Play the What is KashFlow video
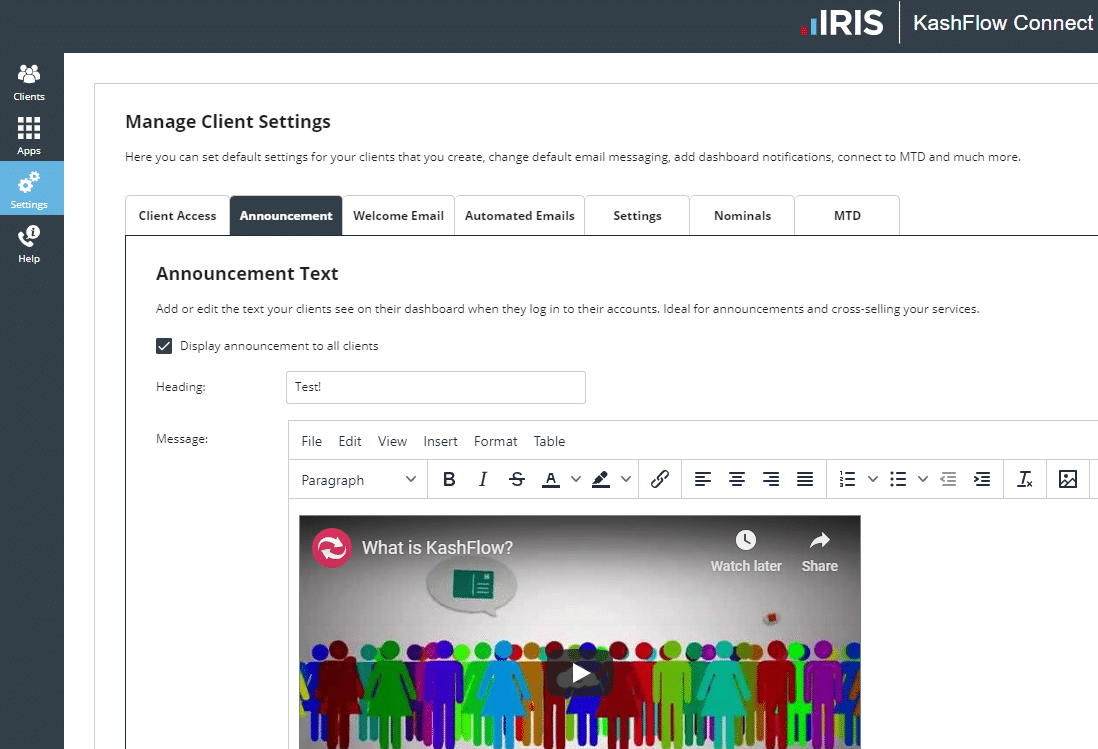This screenshot has height=749, width=1098. click(580, 673)
